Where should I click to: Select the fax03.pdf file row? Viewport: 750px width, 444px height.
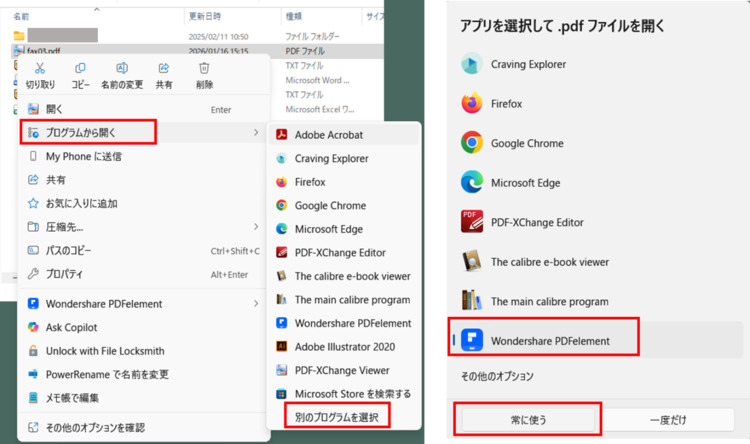click(x=197, y=51)
